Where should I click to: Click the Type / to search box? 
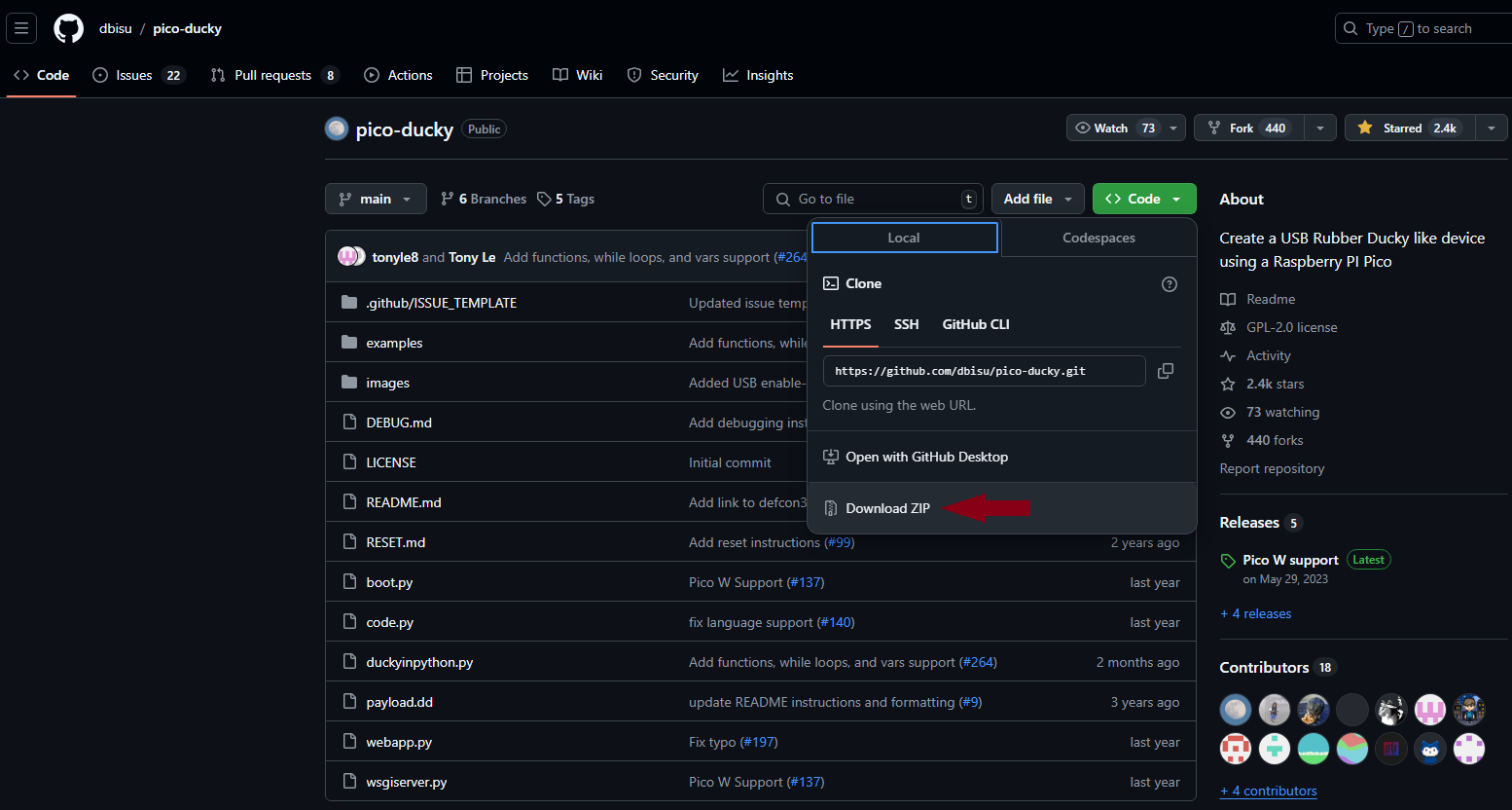[1423, 28]
